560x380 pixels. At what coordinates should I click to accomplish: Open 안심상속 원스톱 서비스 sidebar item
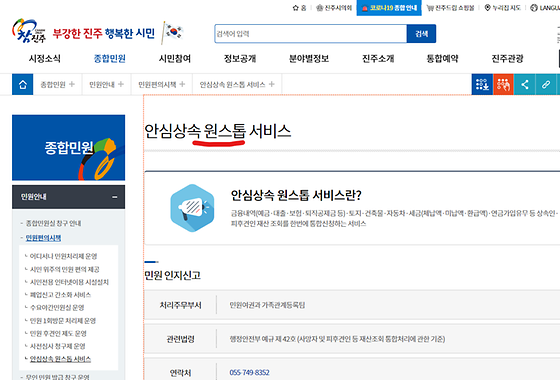(60, 359)
